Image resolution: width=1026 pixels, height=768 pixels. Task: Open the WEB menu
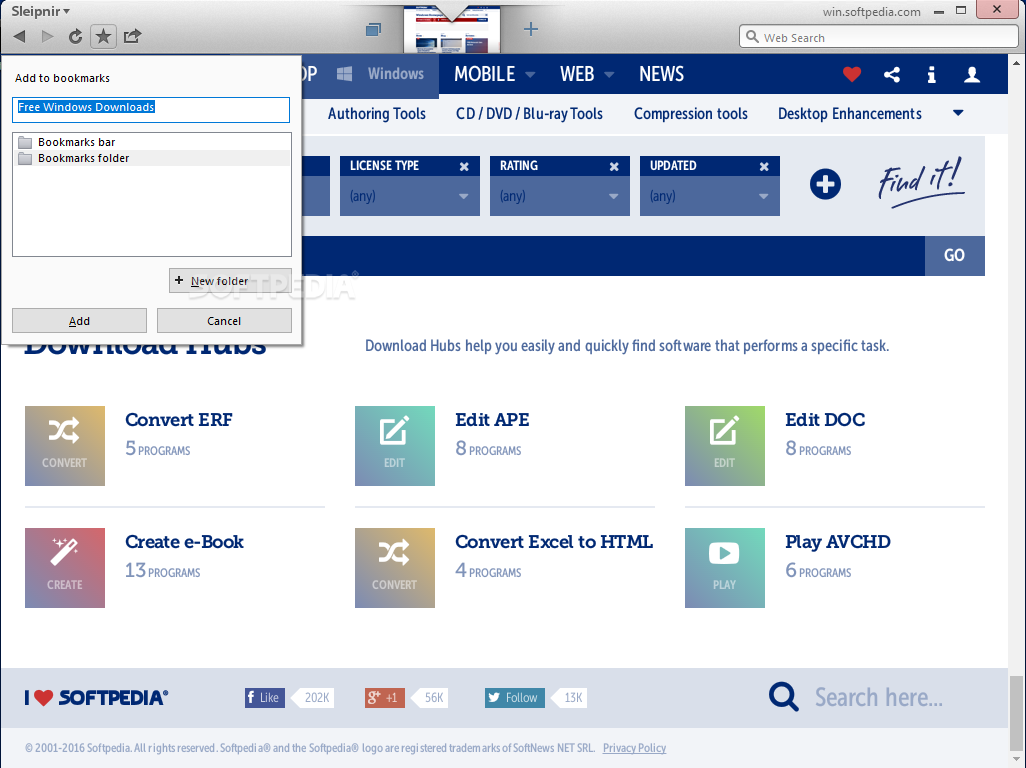[x=577, y=74]
